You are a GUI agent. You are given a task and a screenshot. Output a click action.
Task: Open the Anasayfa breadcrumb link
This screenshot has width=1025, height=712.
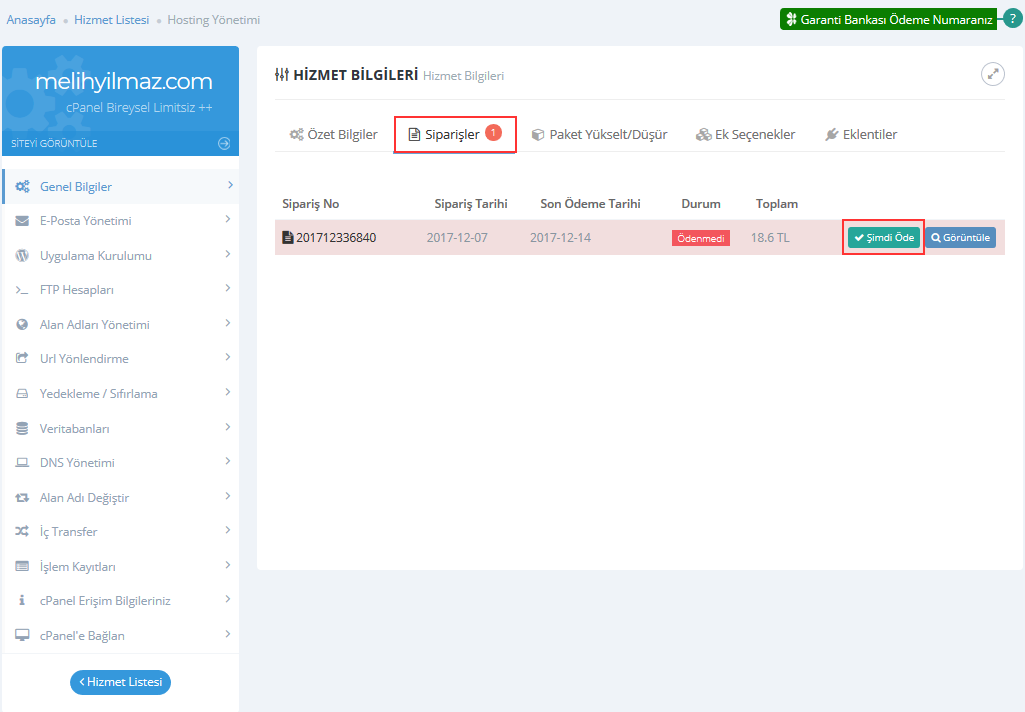click(31, 20)
